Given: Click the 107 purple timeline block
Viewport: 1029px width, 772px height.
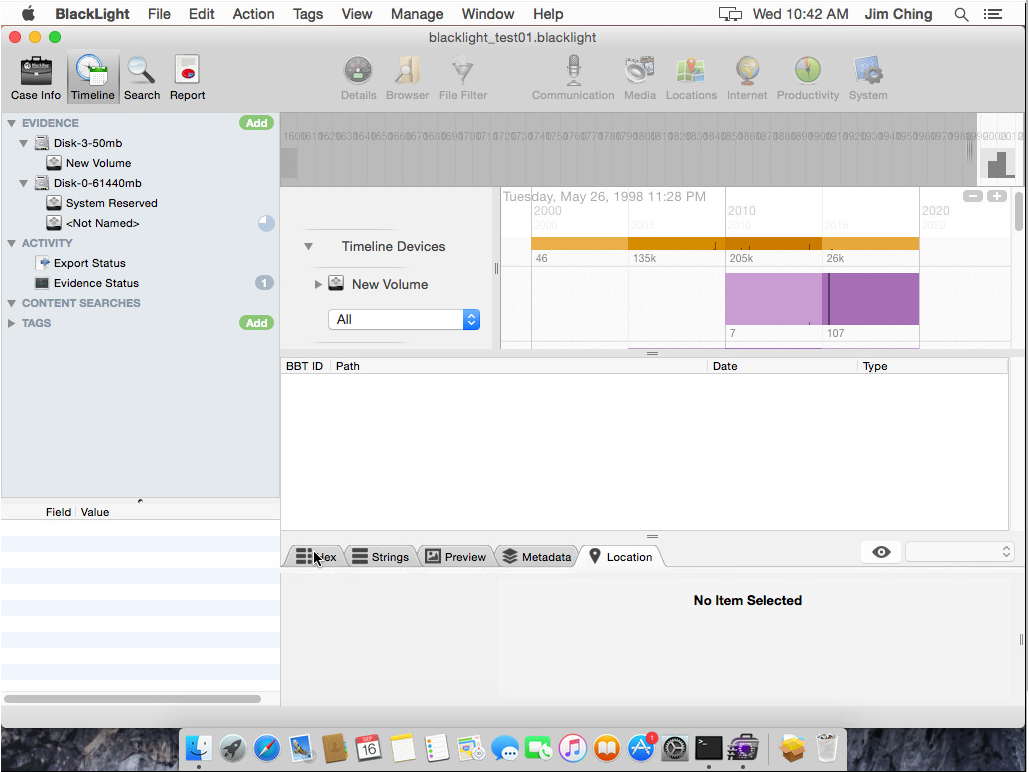Looking at the screenshot, I should (x=870, y=299).
